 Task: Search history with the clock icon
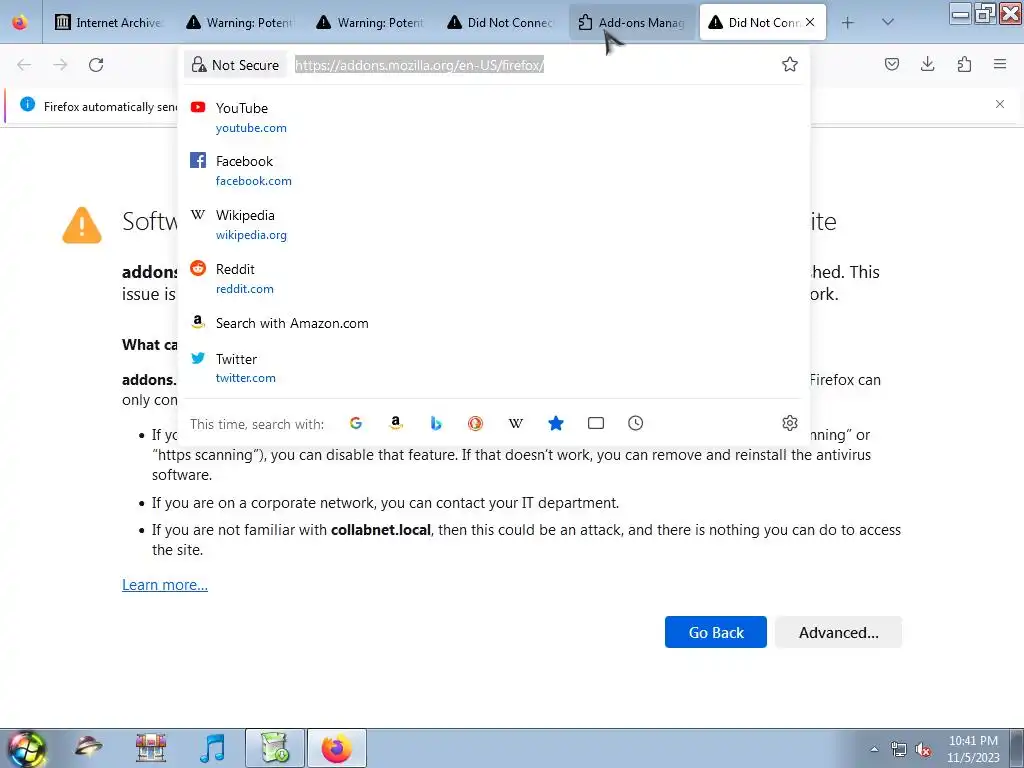click(635, 424)
